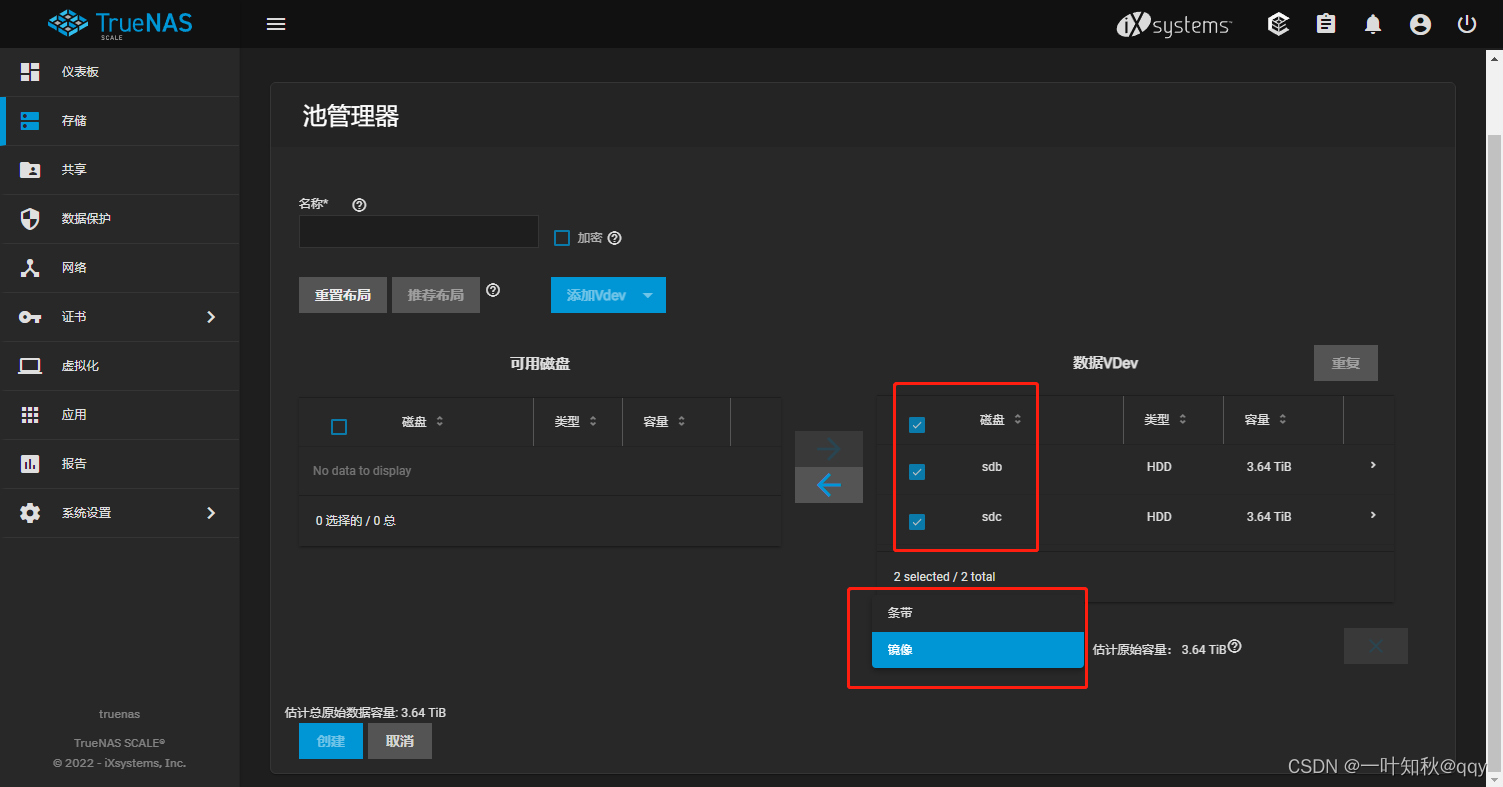Click the 重复 button
The height and width of the screenshot is (787, 1503).
coord(1346,363)
